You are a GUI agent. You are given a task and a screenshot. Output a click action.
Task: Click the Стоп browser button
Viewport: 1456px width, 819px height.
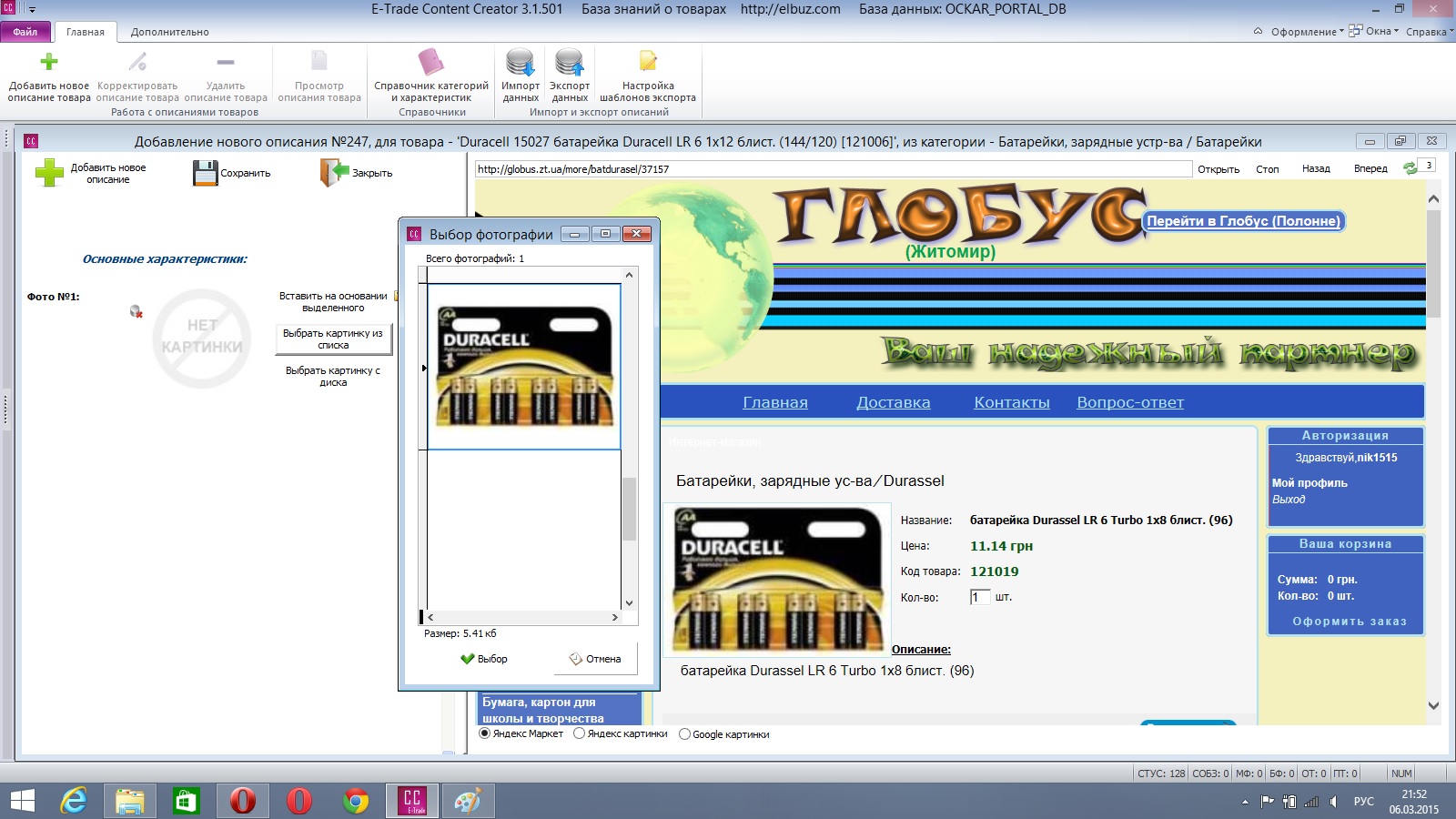point(1268,169)
